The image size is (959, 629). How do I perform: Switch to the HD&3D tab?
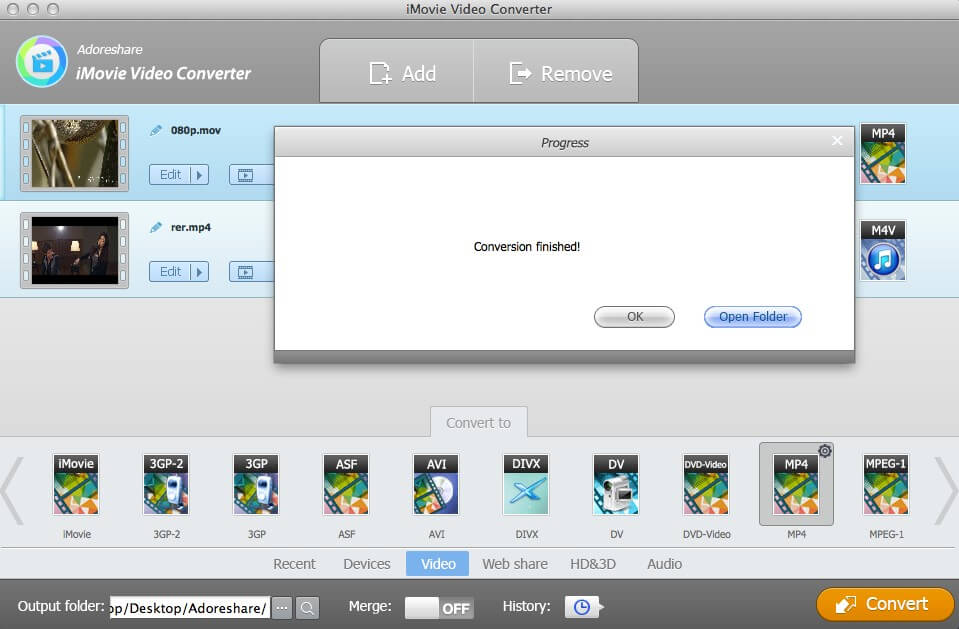593,564
